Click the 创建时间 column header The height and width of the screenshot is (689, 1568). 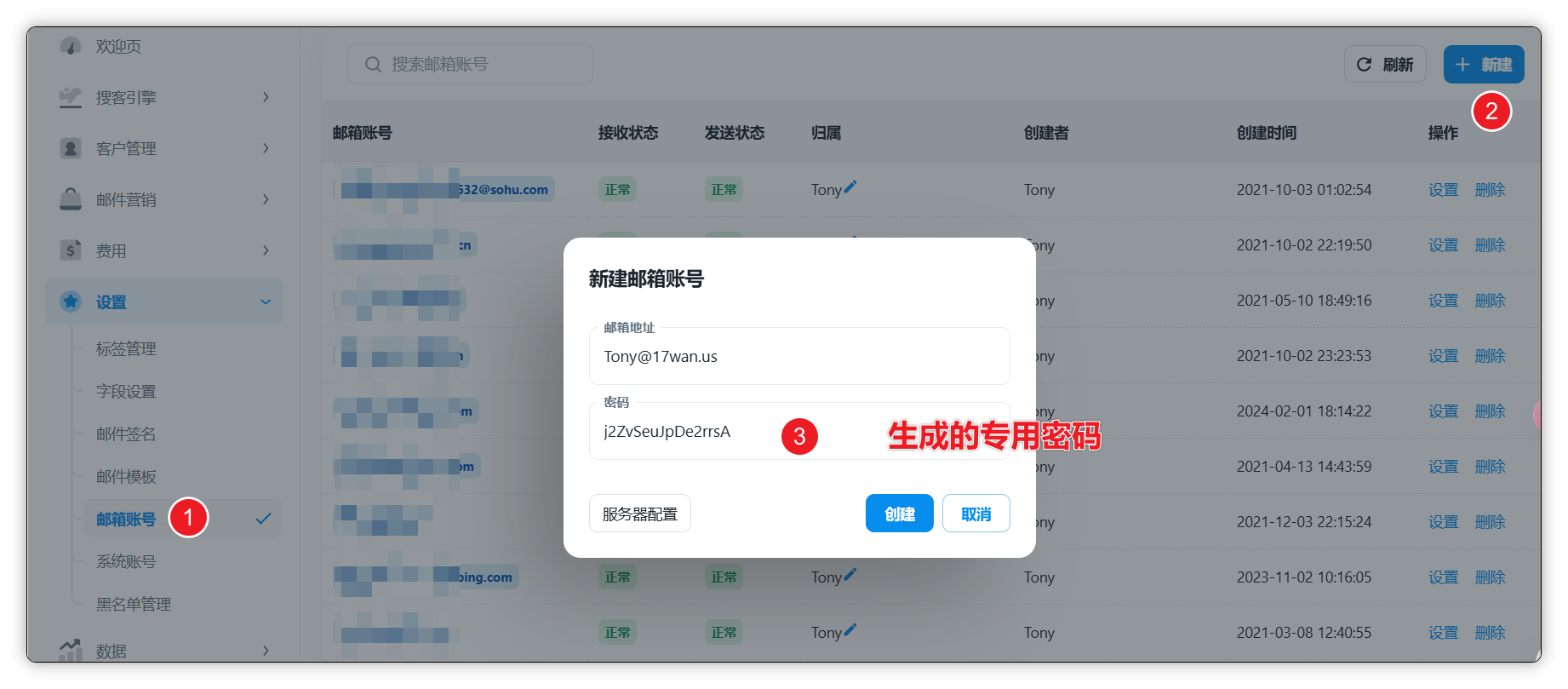pos(1267,133)
